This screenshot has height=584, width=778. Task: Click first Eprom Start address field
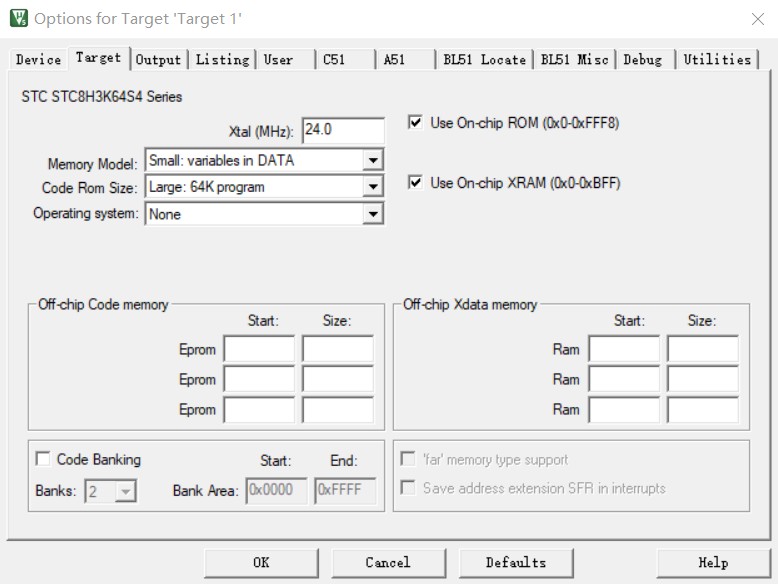pos(259,349)
